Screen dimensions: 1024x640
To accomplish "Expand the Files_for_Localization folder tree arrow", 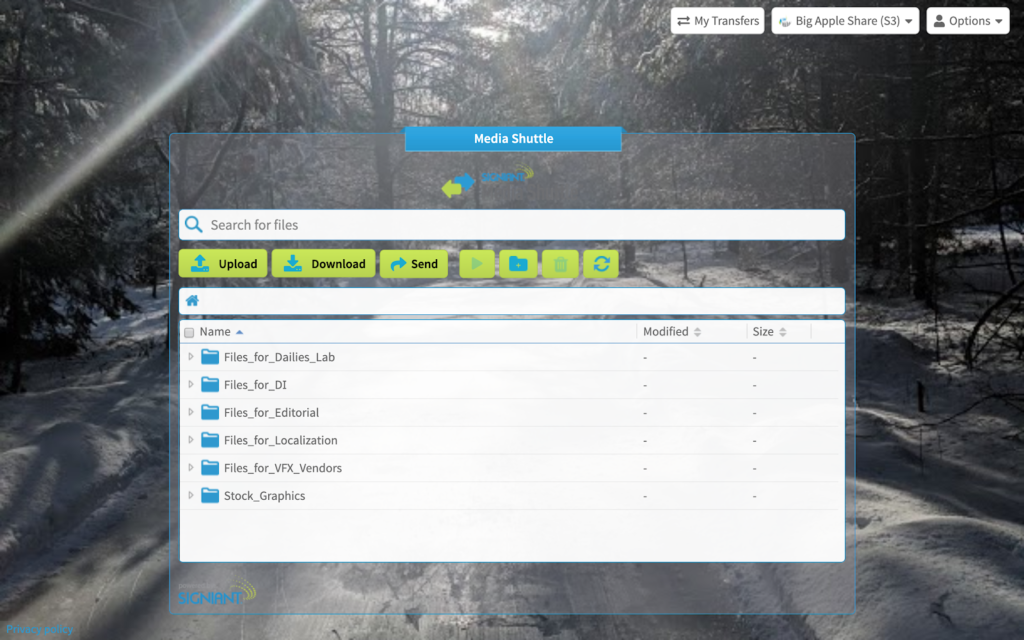I will click(191, 440).
